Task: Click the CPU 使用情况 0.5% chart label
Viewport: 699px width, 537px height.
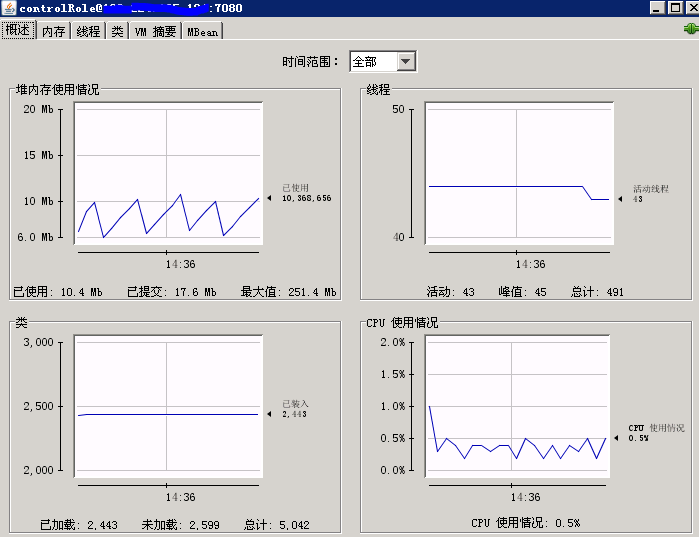Action: click(x=656, y=433)
